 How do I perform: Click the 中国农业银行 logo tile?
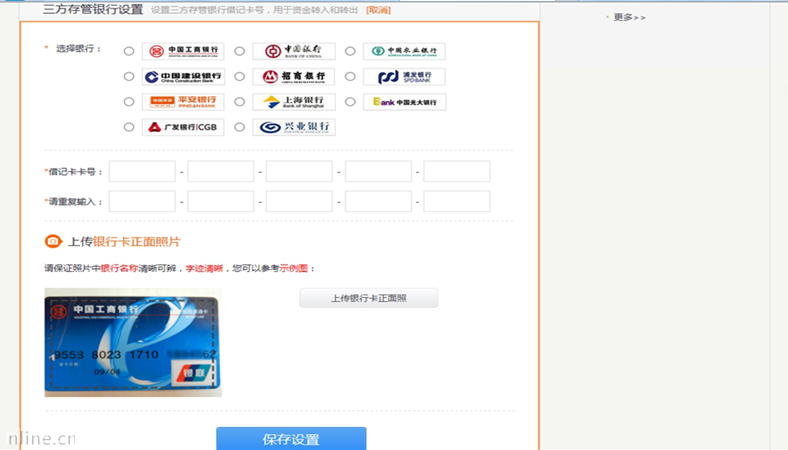405,51
